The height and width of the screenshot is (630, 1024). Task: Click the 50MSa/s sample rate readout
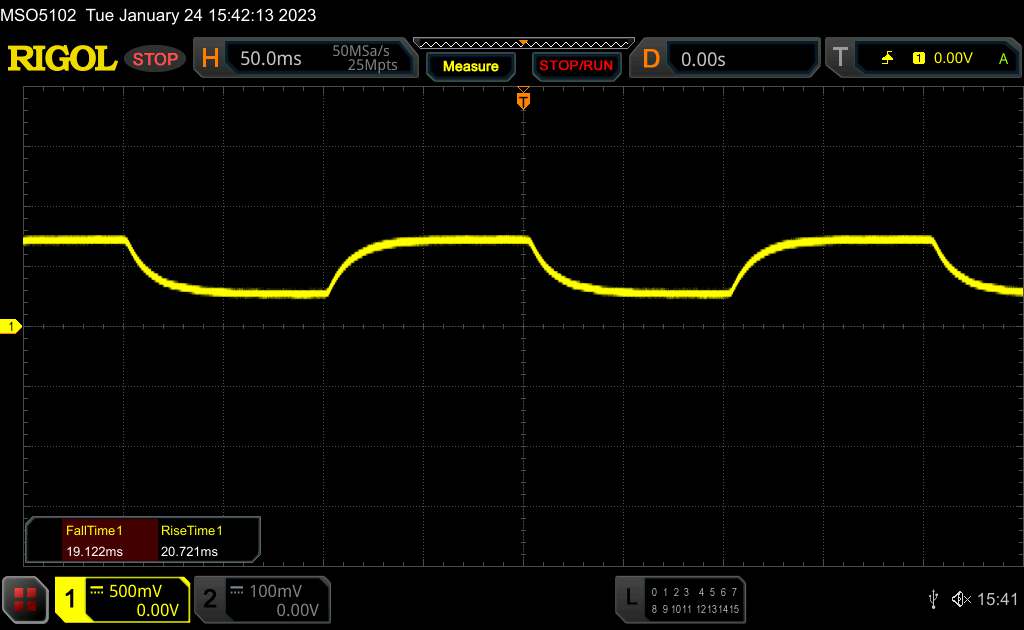click(x=360, y=51)
